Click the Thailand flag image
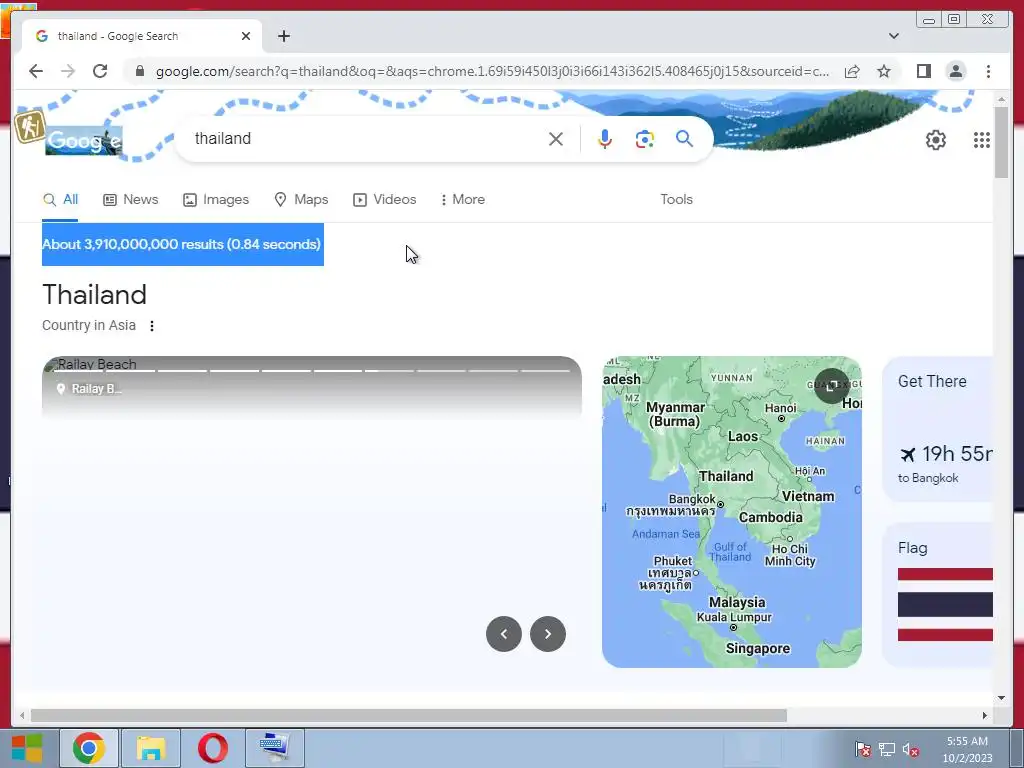 click(945, 605)
